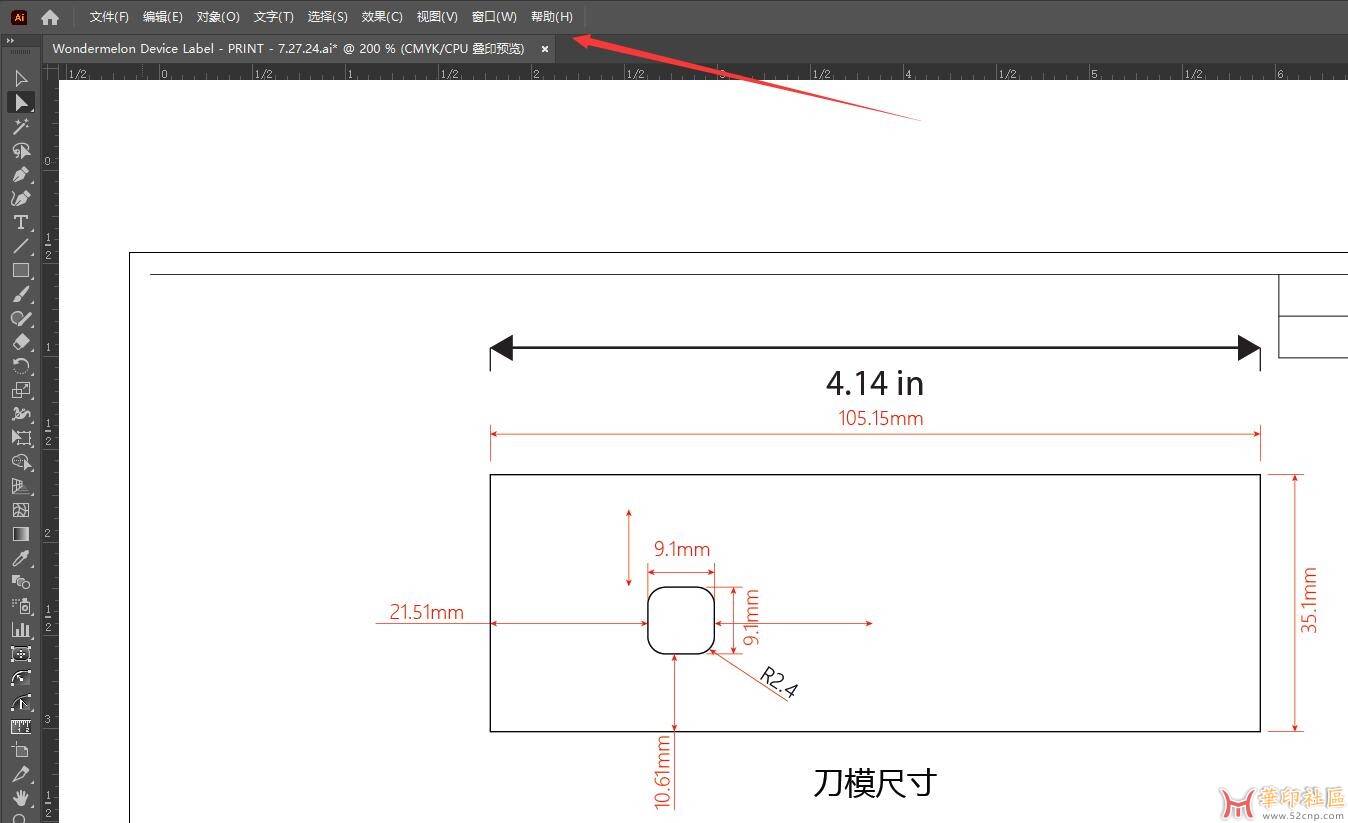Image resolution: width=1348 pixels, height=823 pixels.
Task: Select the Perspective Grid tool
Action: click(x=21, y=486)
